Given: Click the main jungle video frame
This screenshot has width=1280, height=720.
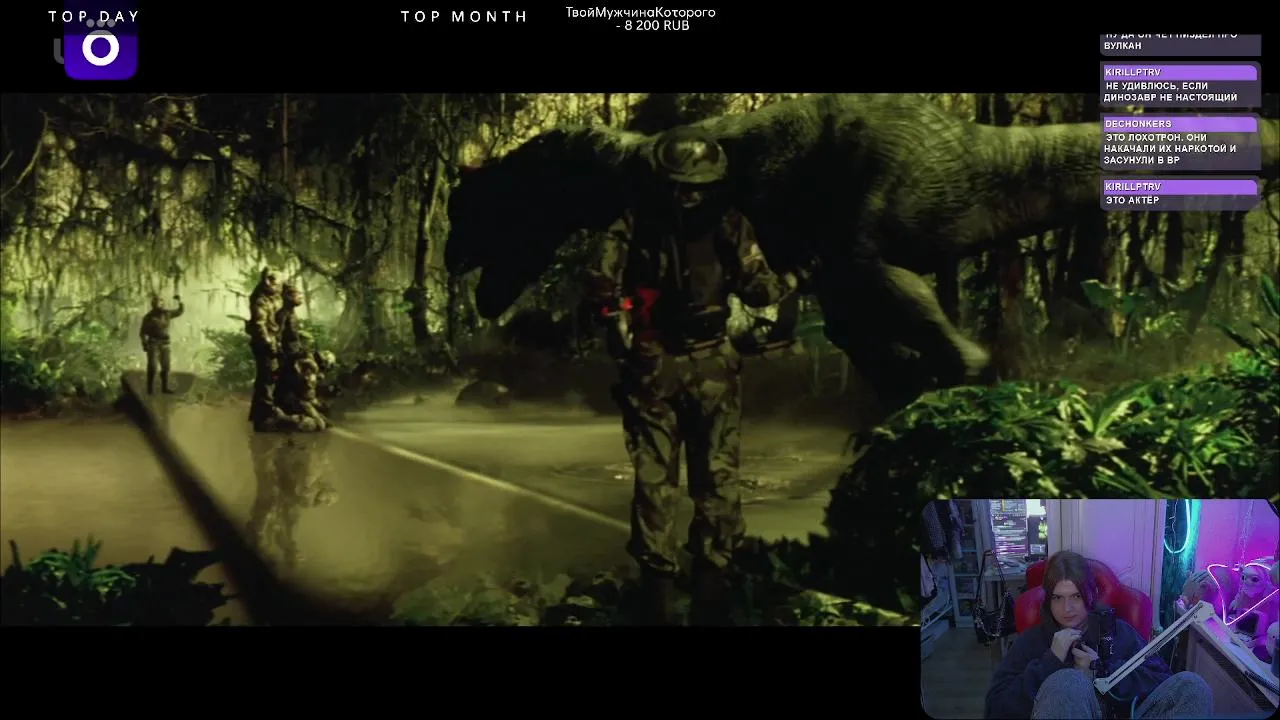Looking at the screenshot, I should (640, 360).
